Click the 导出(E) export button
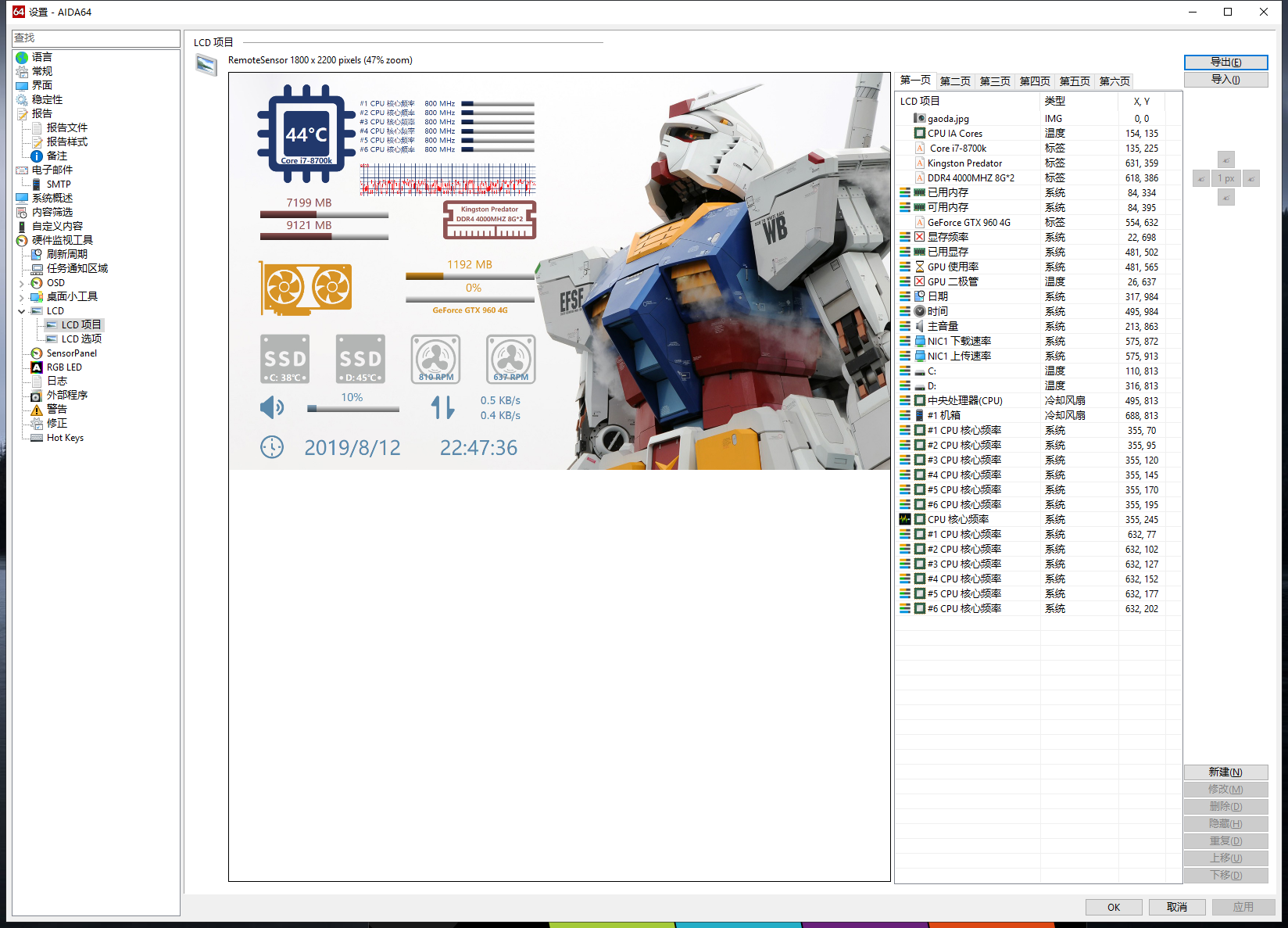The width and height of the screenshot is (1288, 928). point(1225,62)
